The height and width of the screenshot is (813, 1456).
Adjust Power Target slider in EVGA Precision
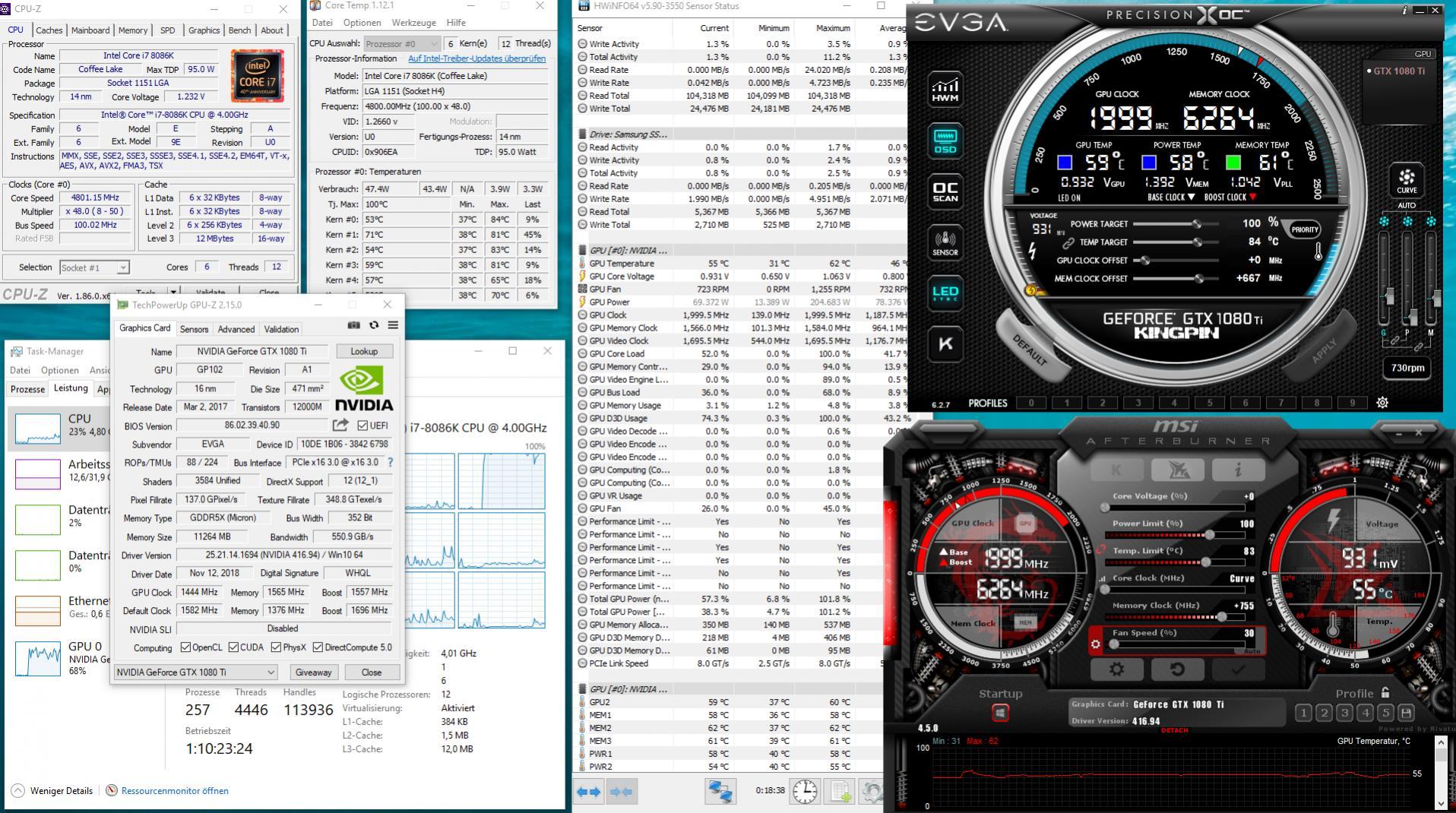[1176, 223]
